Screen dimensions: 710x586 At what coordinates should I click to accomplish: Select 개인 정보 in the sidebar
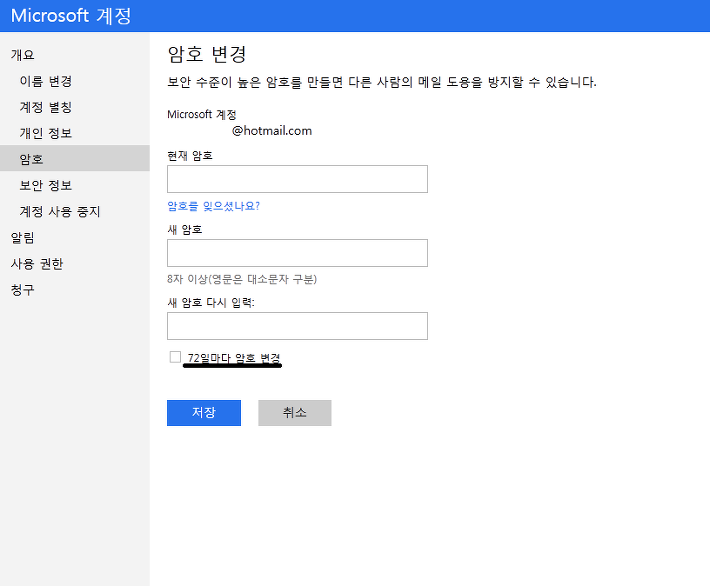[46, 133]
